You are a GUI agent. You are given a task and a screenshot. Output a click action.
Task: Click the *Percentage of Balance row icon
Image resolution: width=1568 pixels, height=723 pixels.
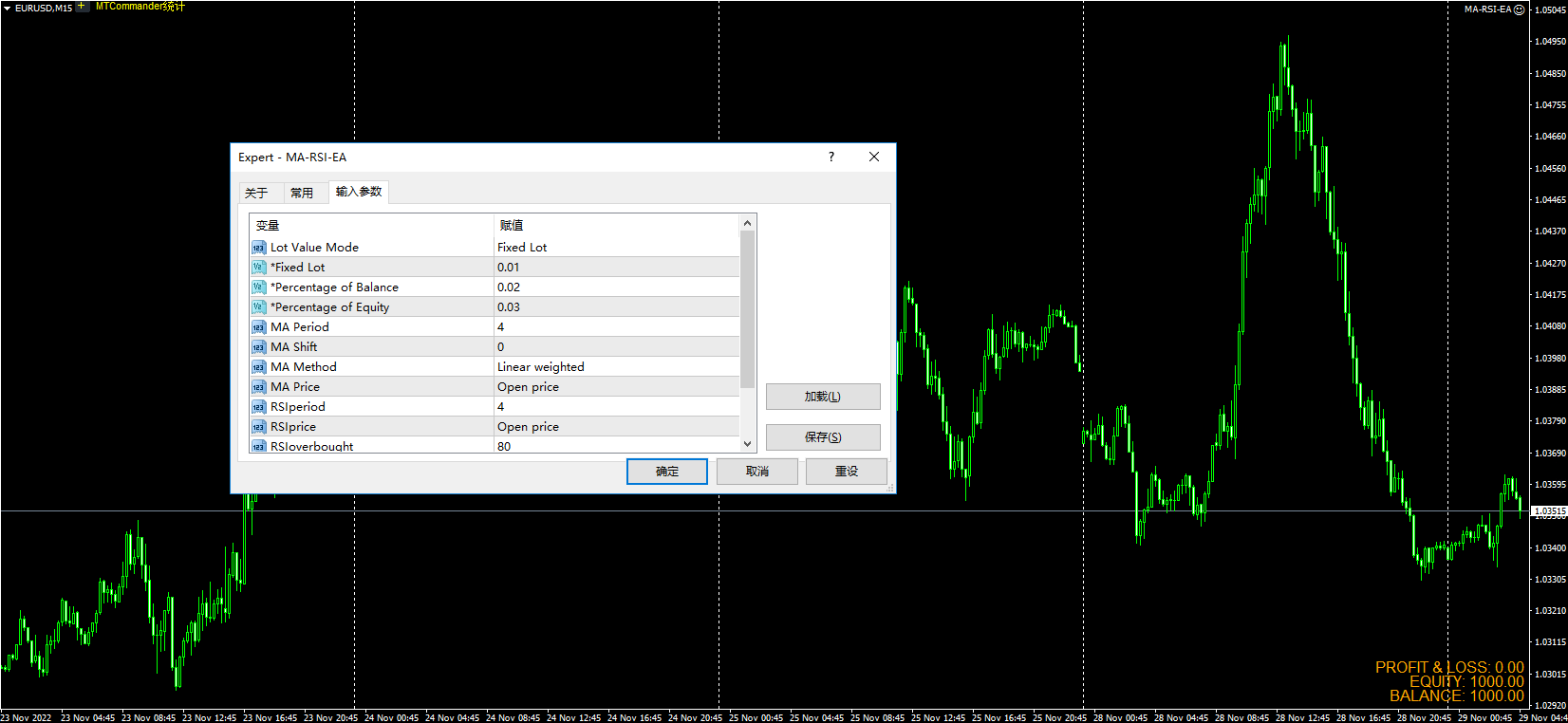pos(258,287)
